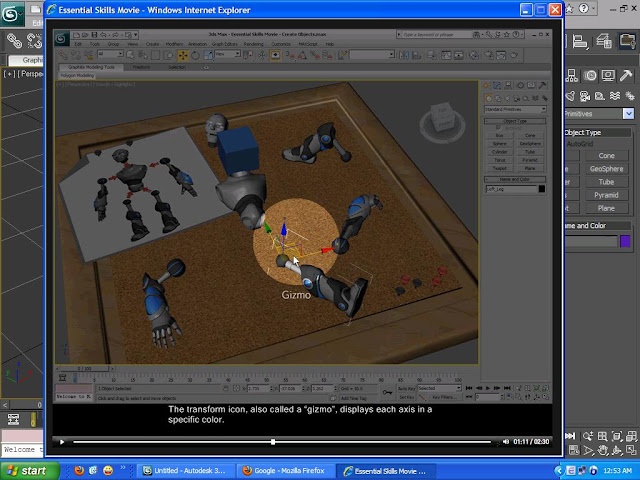Click purple color swatch in background 3ds Max
The height and width of the screenshot is (480, 640).
(x=625, y=241)
